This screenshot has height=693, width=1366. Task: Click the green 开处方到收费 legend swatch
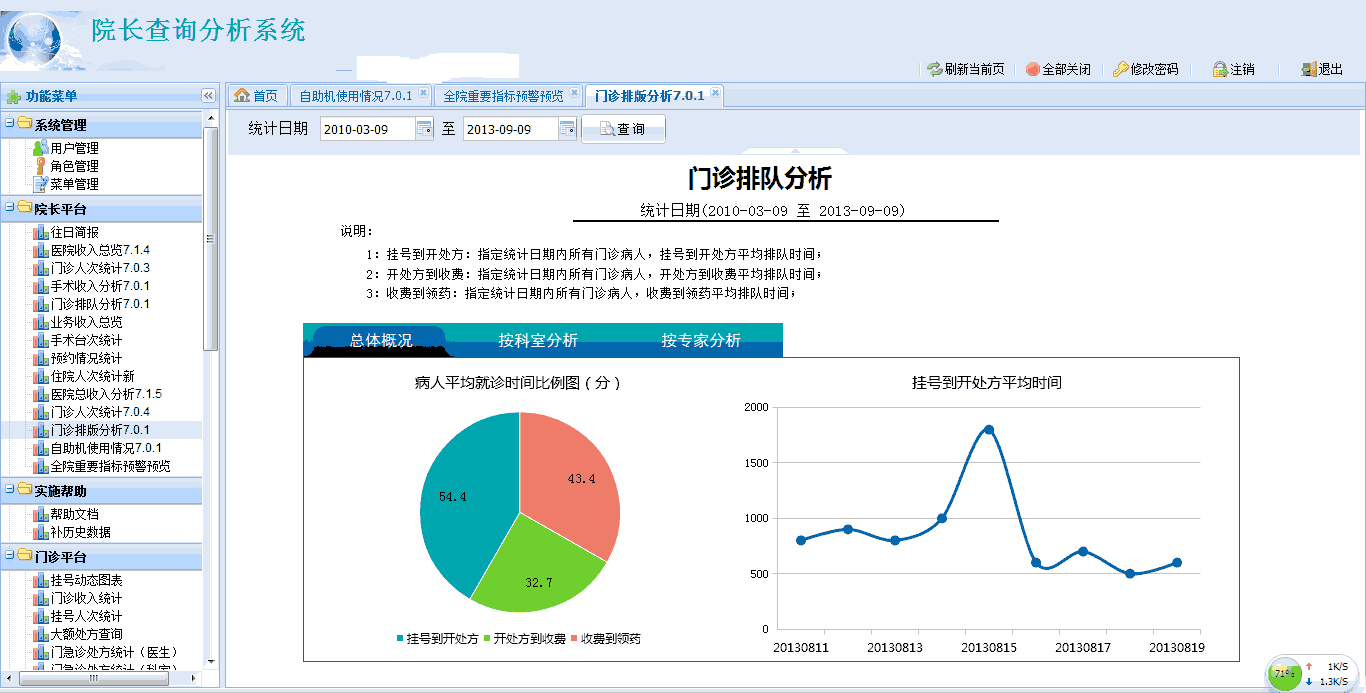pyautogui.click(x=486, y=639)
